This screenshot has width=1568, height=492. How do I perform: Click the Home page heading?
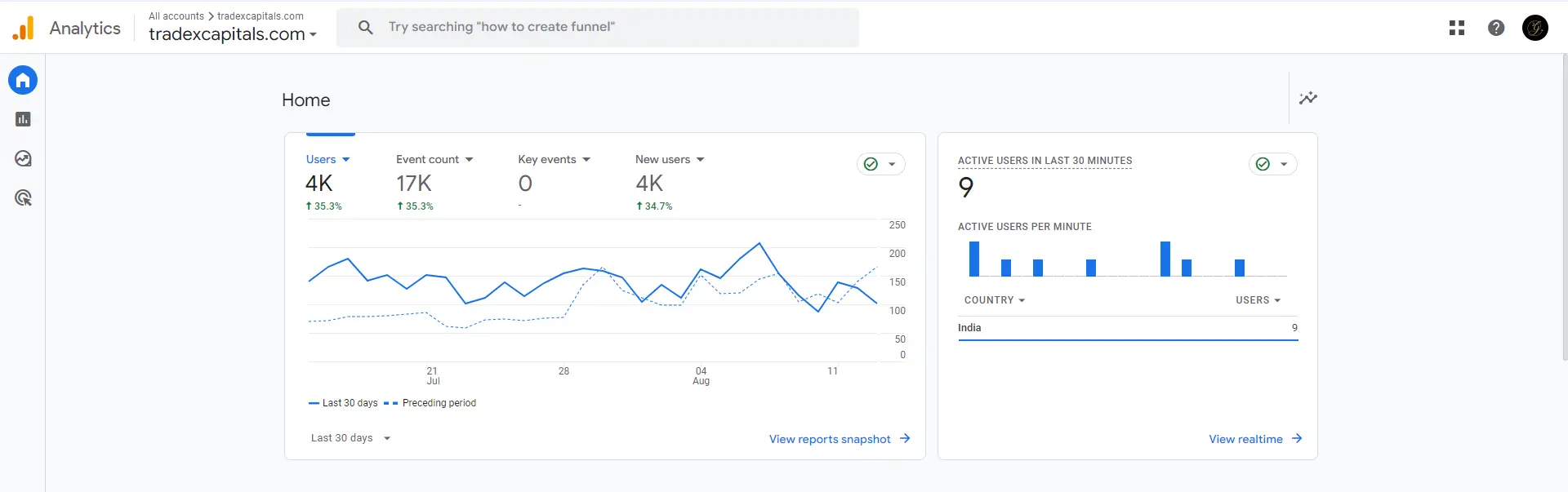tap(306, 100)
